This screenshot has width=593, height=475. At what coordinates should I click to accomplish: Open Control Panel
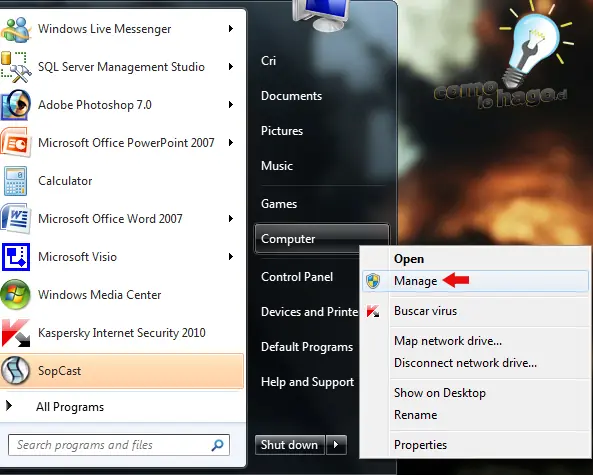(297, 277)
